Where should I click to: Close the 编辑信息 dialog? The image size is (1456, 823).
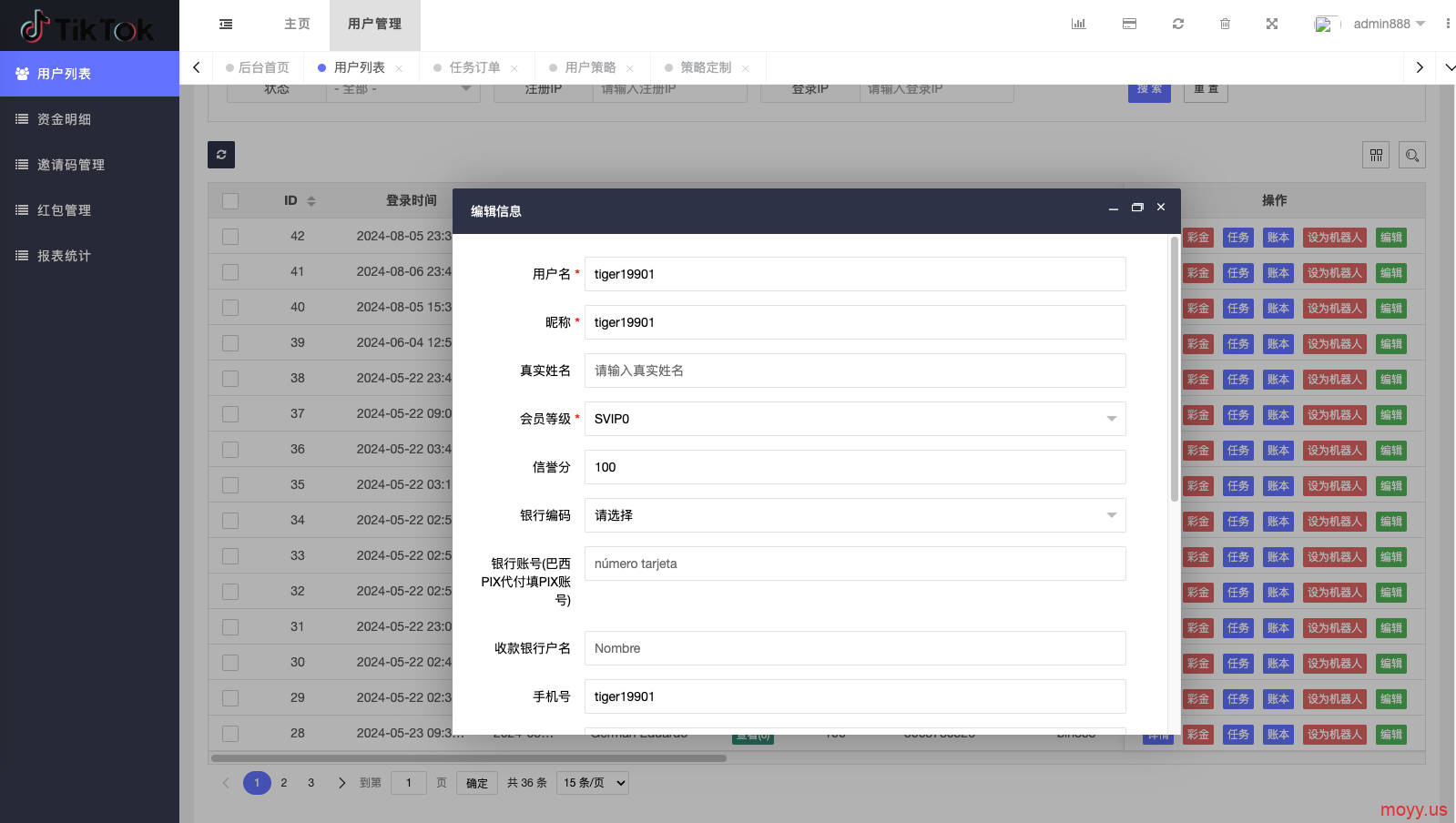(1161, 207)
